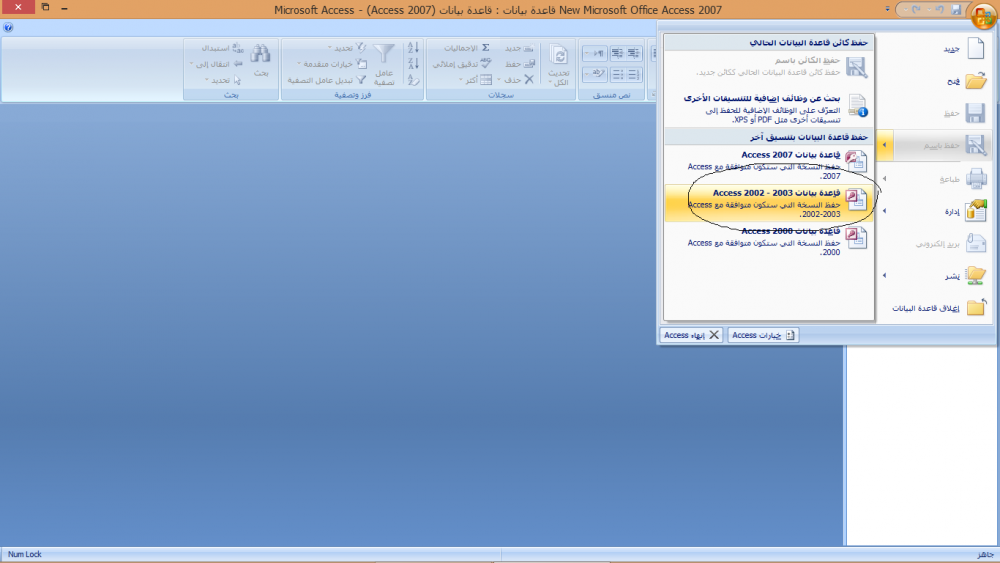Click إنهاء Access exit button

click(x=691, y=335)
